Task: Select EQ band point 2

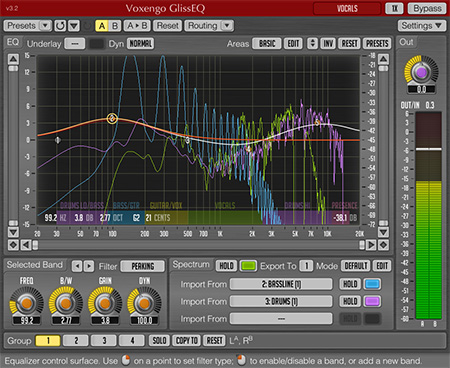Action: tap(112, 118)
